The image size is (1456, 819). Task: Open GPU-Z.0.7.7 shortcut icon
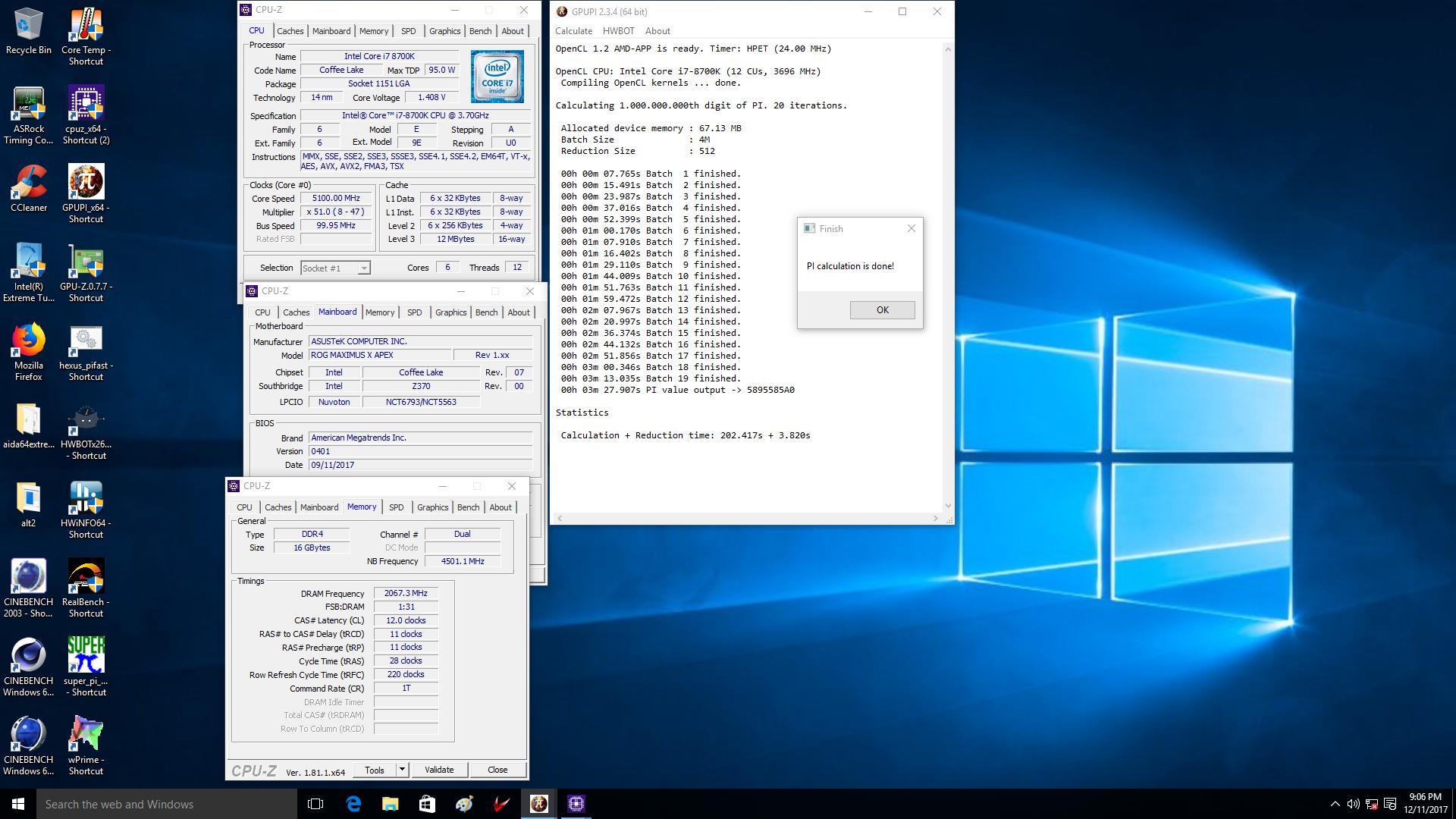pyautogui.click(x=86, y=273)
